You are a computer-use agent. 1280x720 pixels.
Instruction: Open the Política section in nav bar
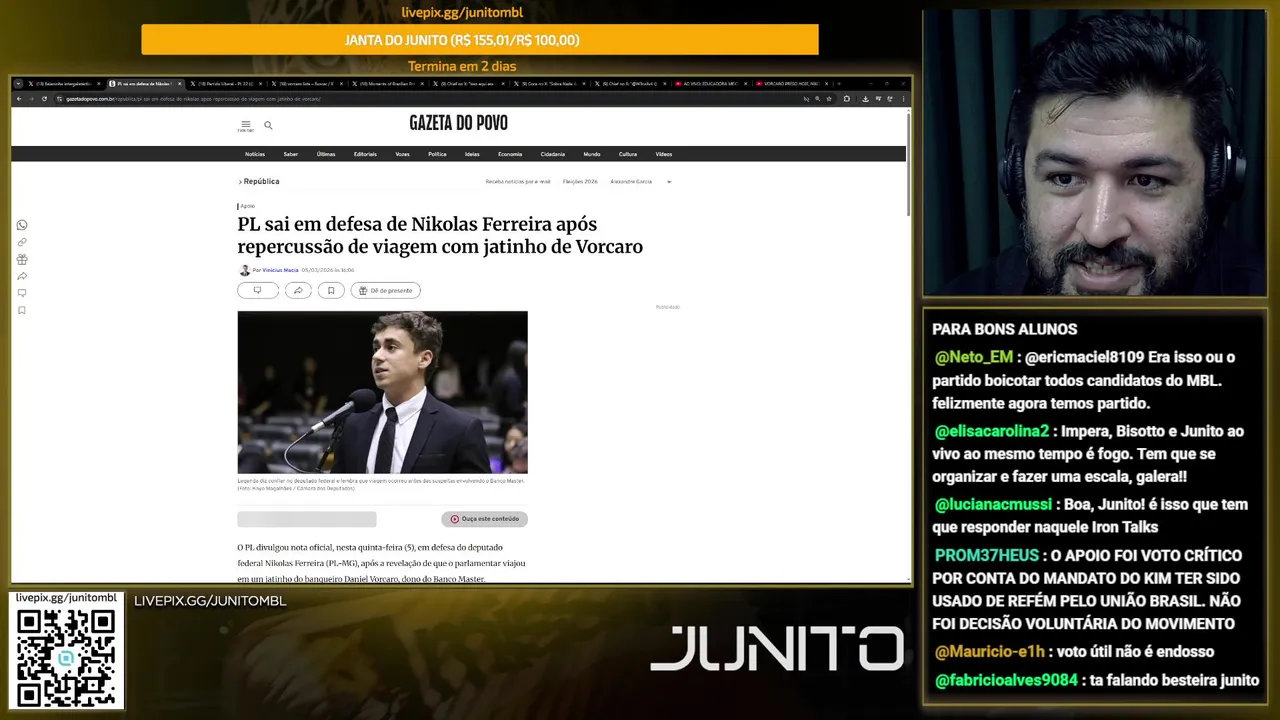coord(437,154)
